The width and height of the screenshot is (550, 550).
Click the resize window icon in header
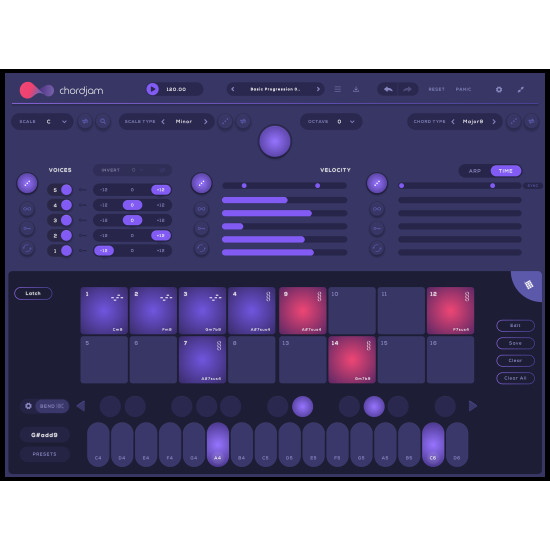(x=521, y=89)
